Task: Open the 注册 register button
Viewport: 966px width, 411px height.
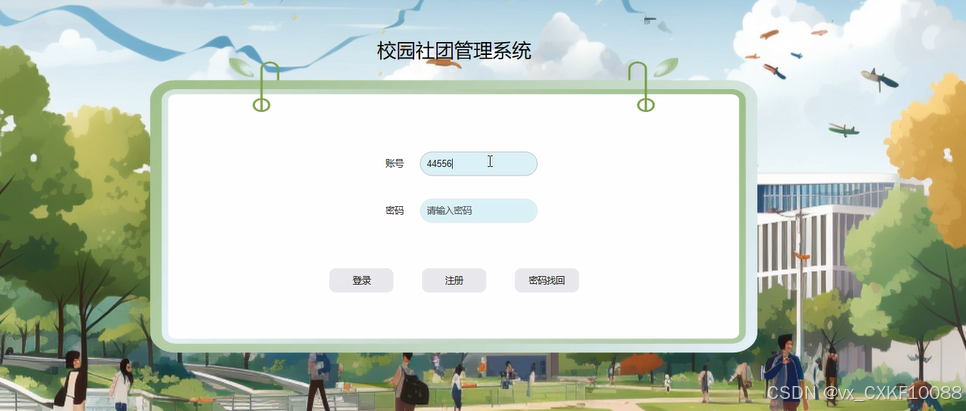Action: (x=454, y=280)
